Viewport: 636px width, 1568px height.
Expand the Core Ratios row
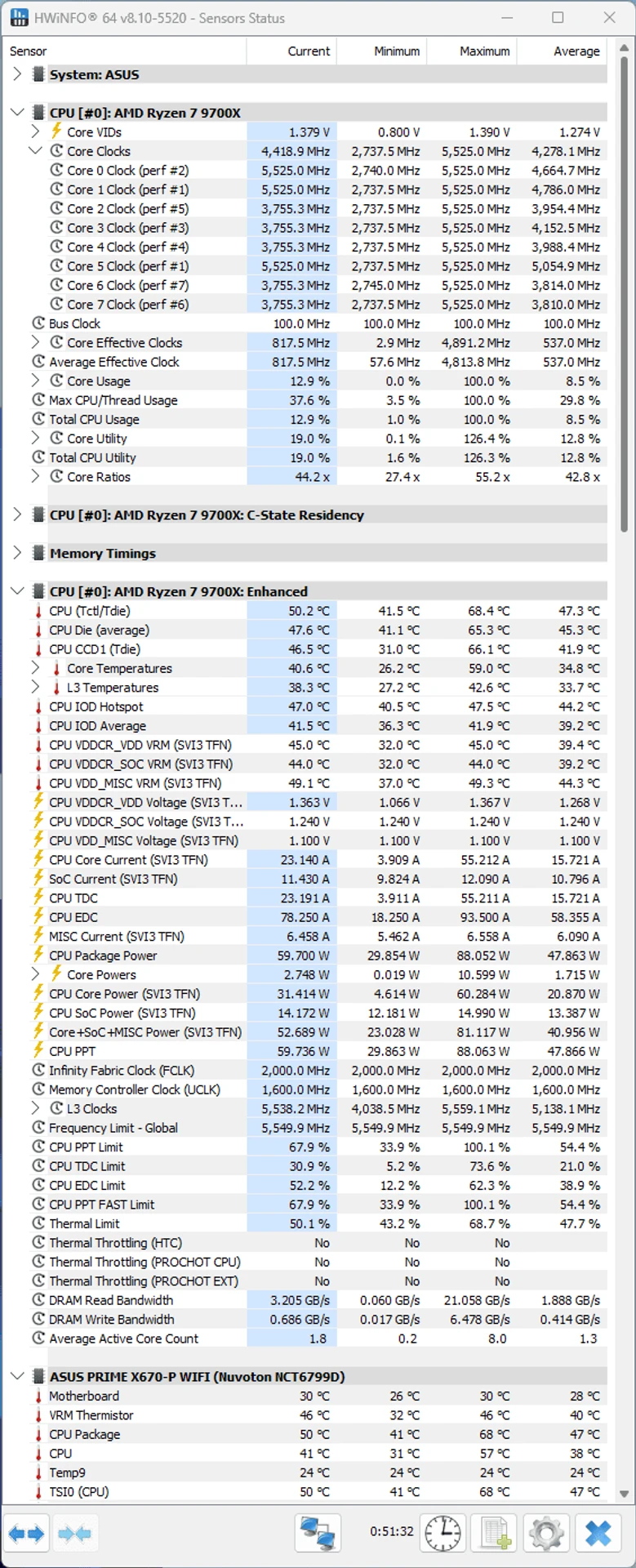pos(35,477)
